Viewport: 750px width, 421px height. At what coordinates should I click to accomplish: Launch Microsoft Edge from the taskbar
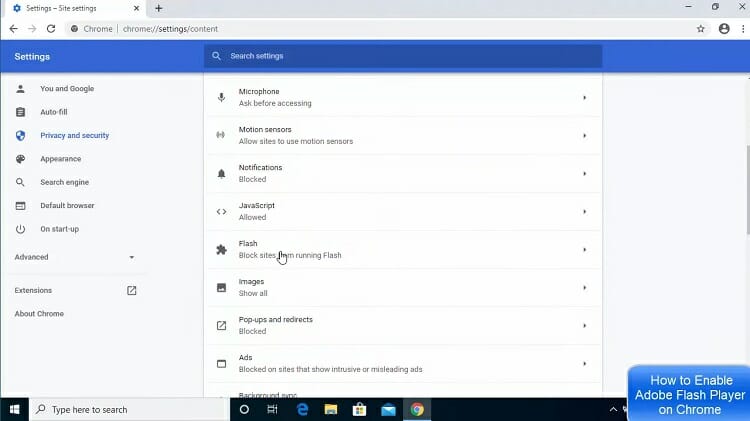coord(302,410)
